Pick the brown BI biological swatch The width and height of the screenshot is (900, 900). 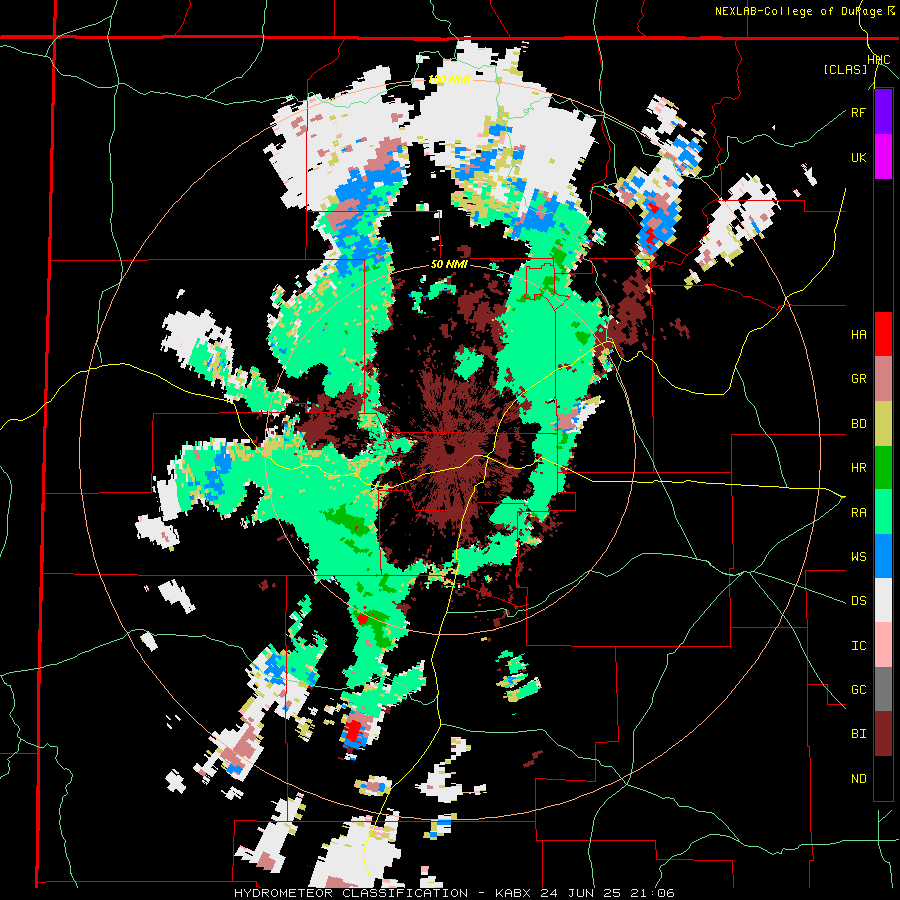[x=883, y=734]
